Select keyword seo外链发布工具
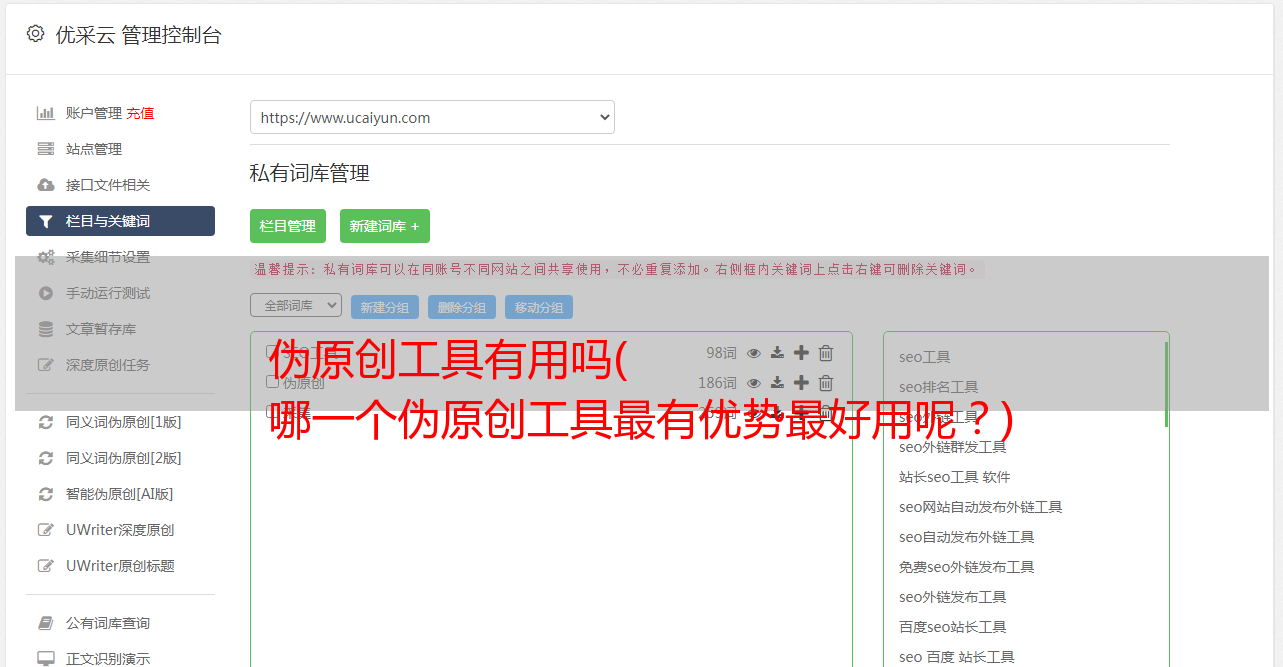Screen dimensions: 1283x667 click(953, 597)
